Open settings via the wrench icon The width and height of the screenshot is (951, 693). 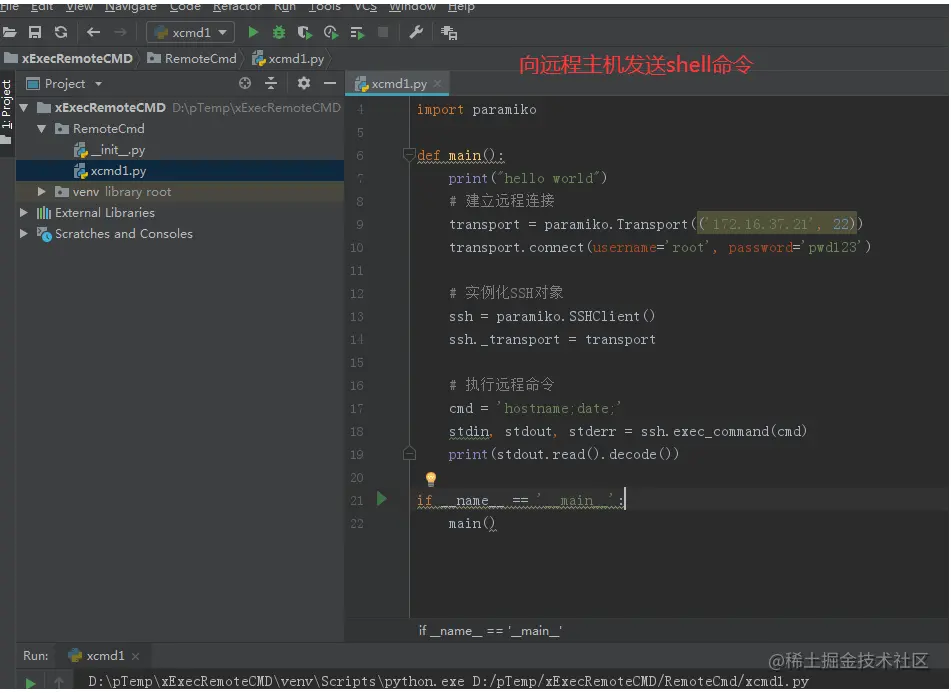point(416,33)
